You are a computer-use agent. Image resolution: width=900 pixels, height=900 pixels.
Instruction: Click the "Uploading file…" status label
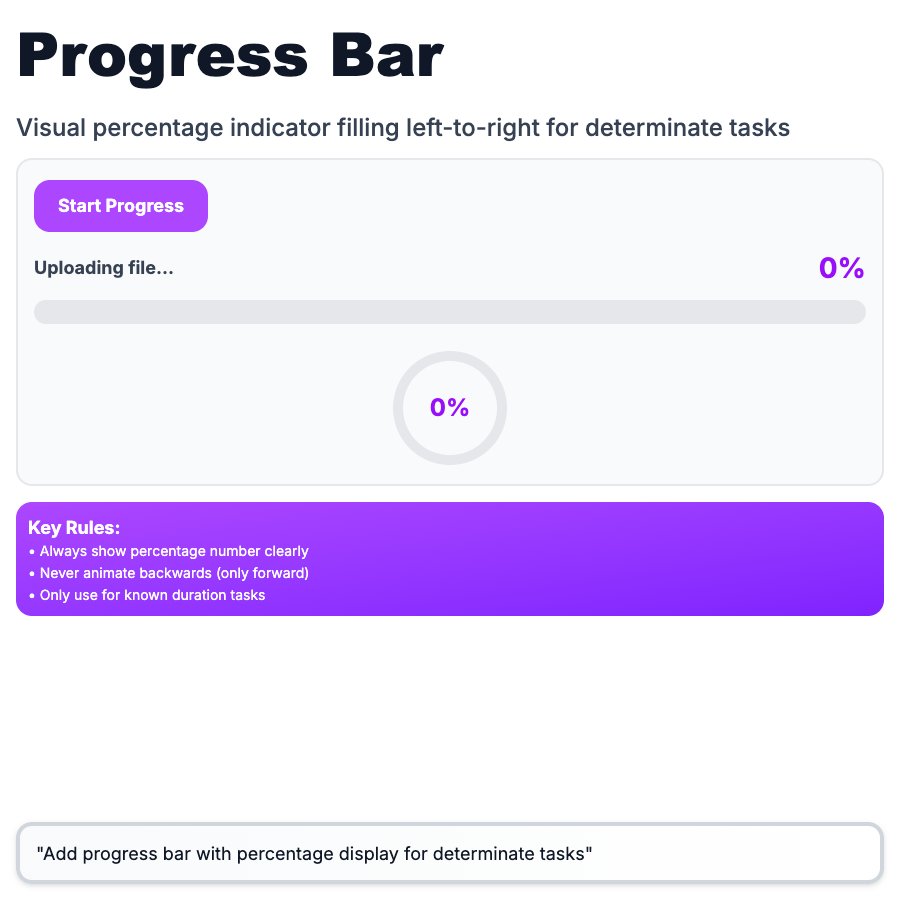[104, 268]
